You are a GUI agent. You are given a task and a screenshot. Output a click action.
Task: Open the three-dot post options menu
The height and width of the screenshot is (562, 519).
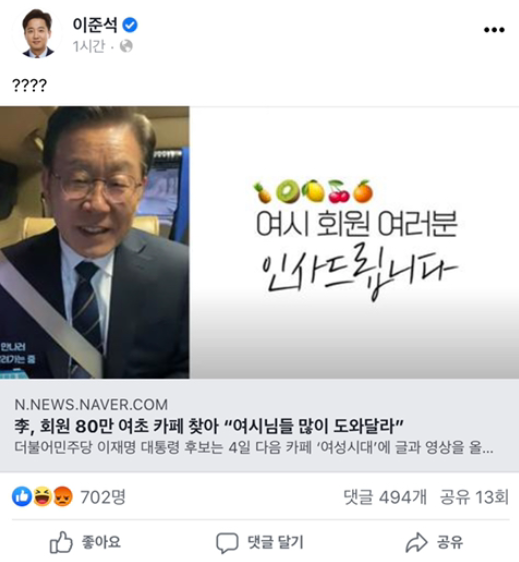[494, 30]
